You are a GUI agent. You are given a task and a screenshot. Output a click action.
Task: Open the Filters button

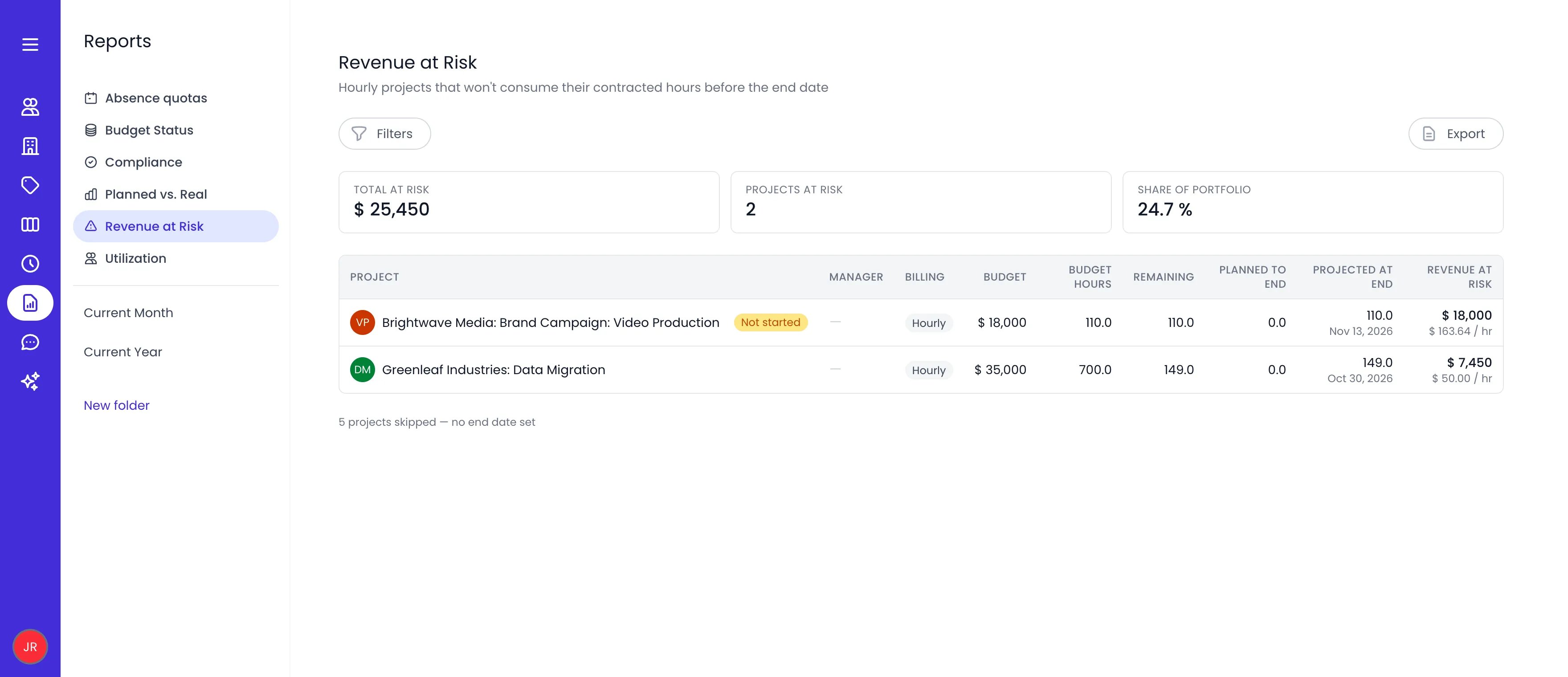[x=385, y=133]
